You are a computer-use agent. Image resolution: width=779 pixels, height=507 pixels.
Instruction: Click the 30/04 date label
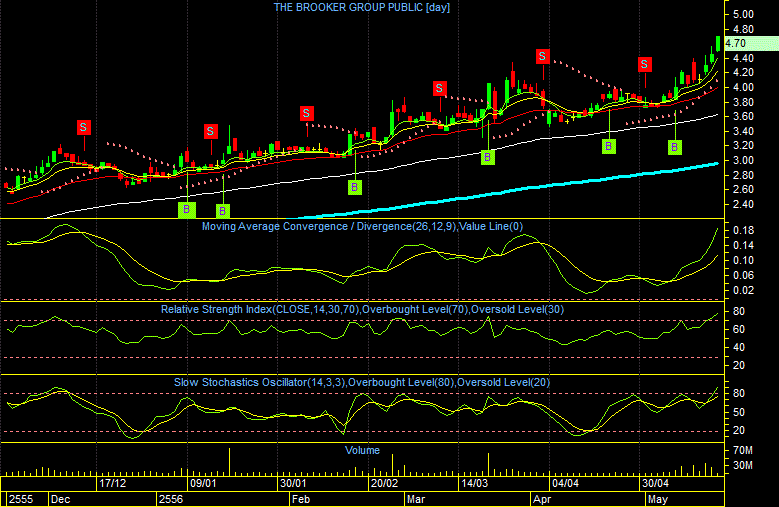[655, 483]
